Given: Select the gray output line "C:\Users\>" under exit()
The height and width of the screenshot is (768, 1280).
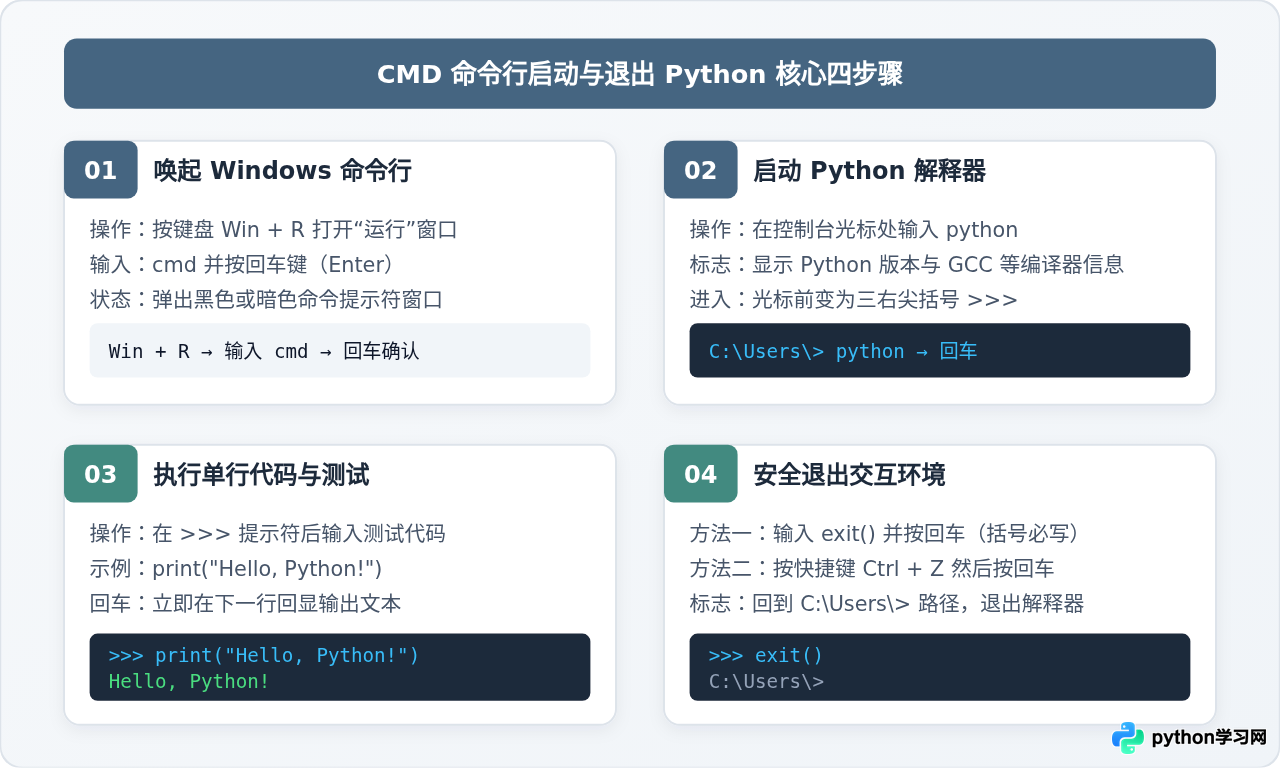Looking at the screenshot, I should [766, 681].
